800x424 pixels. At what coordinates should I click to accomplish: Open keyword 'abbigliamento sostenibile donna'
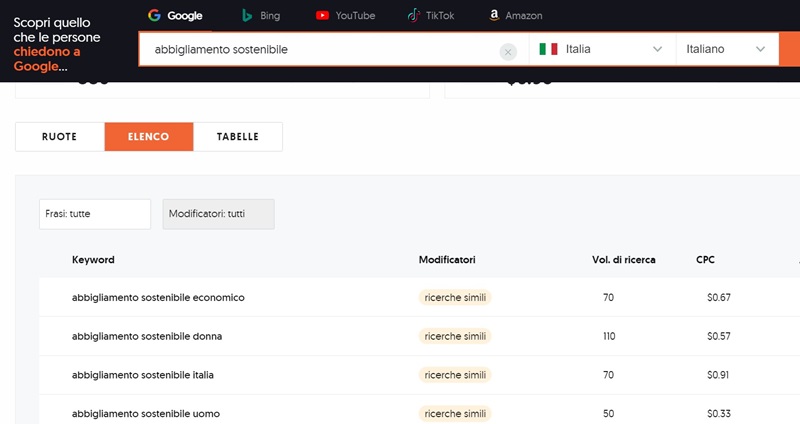(147, 336)
